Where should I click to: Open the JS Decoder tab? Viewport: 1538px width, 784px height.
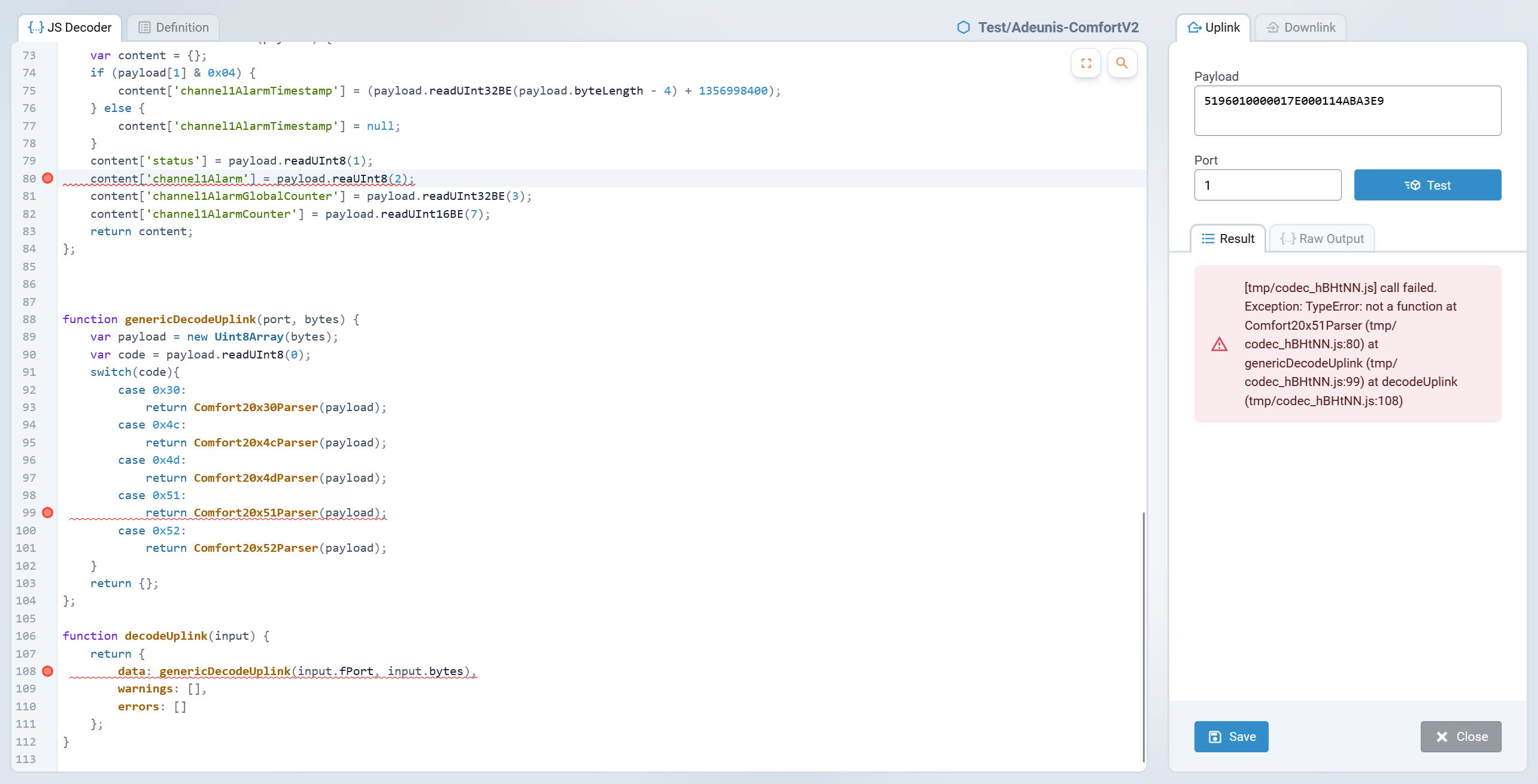(70, 28)
